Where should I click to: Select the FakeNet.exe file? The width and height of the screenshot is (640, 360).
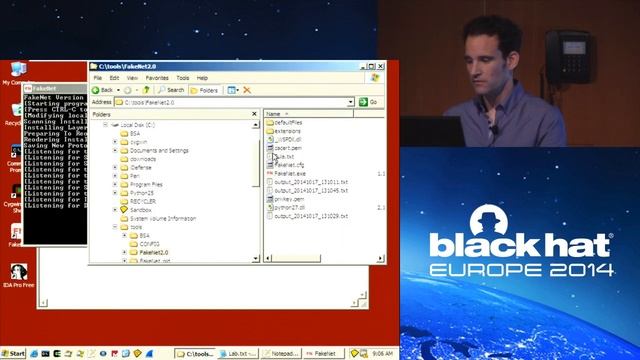[286, 173]
